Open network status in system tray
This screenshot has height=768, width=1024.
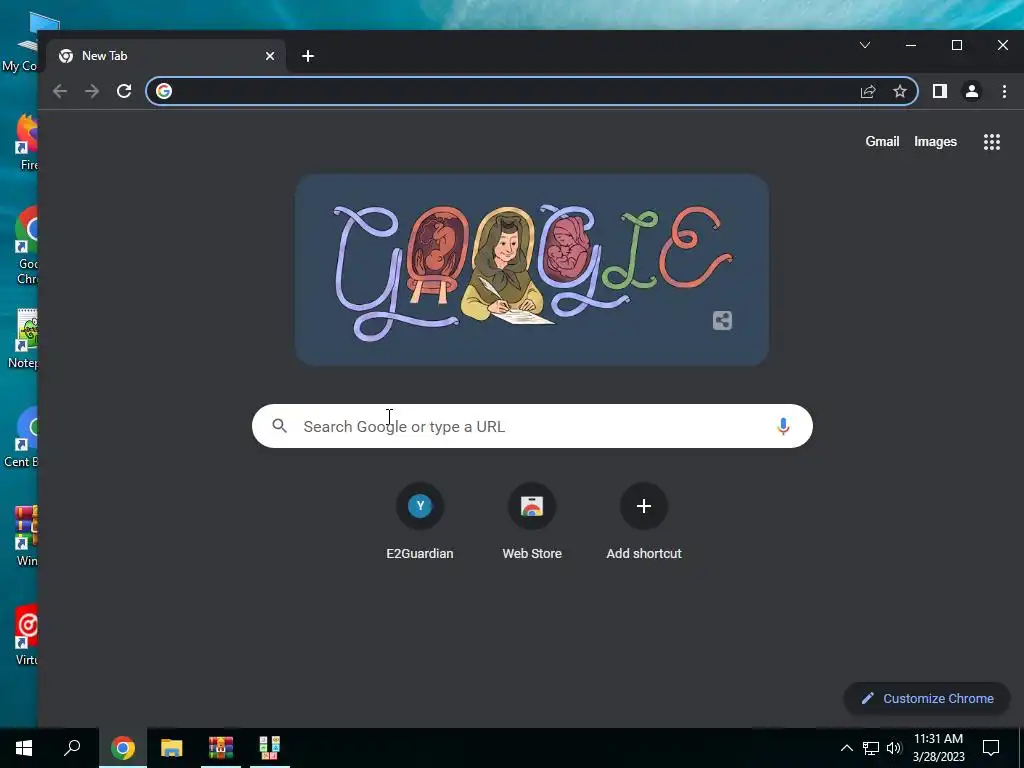[x=871, y=748]
